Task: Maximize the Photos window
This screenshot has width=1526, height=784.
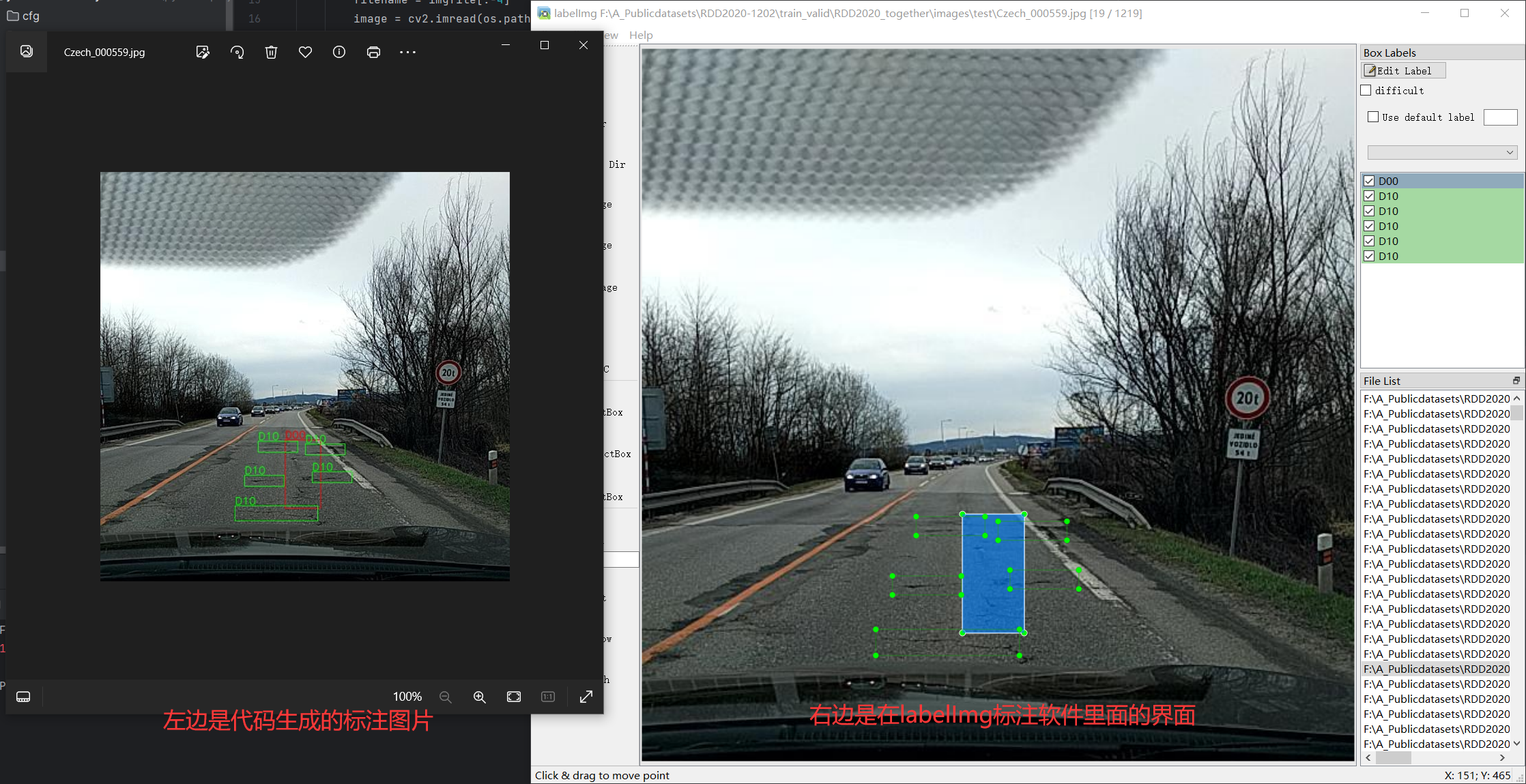Action: (x=545, y=45)
